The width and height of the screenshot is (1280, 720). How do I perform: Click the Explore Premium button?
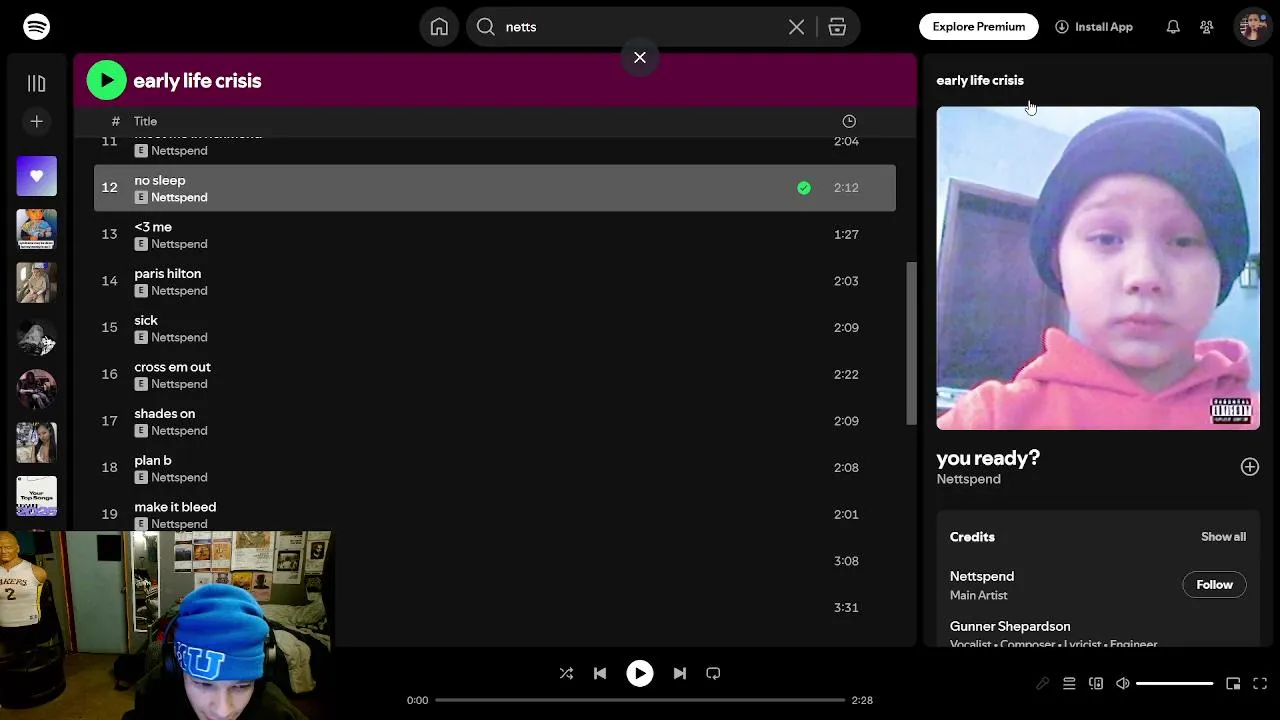[979, 27]
